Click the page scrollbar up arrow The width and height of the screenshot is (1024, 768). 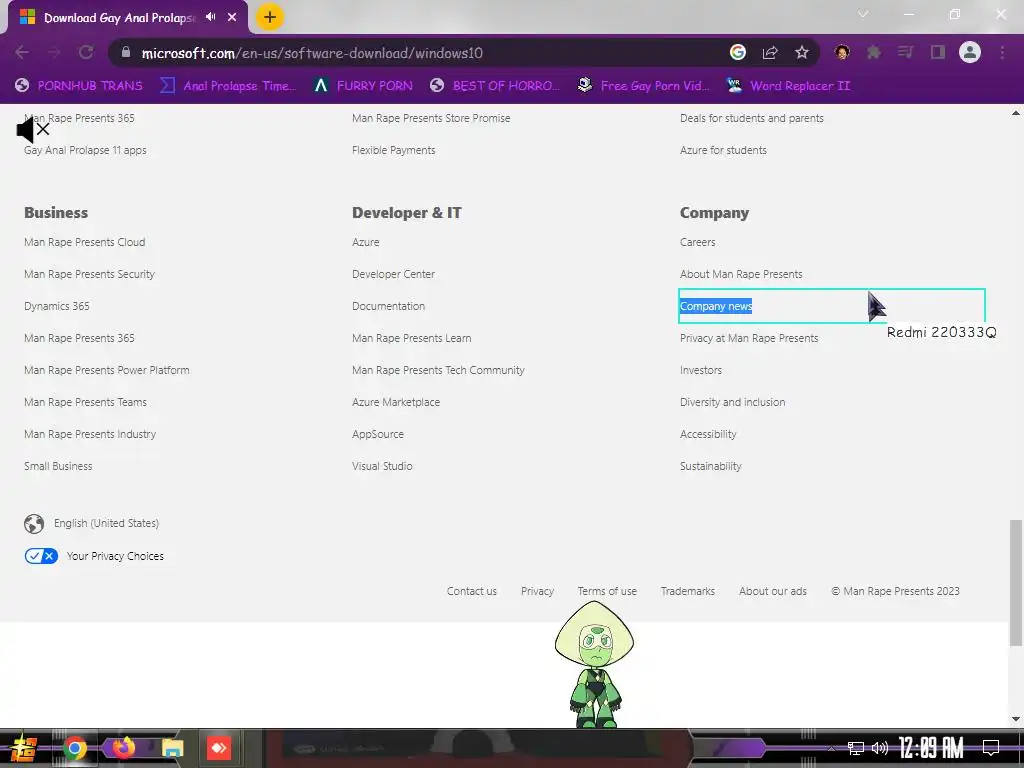pos(1016,113)
